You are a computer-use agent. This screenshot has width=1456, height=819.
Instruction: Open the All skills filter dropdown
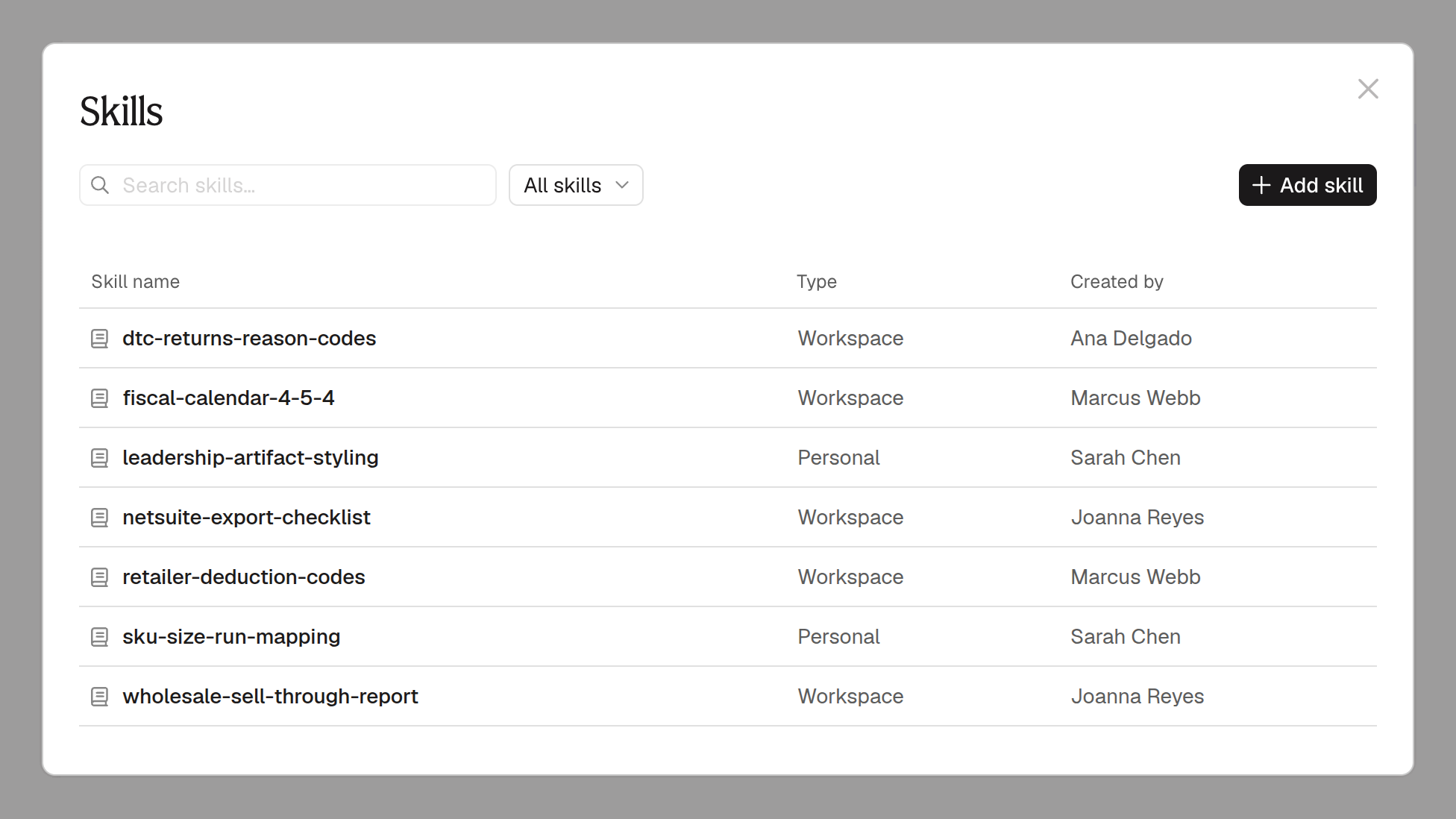[576, 185]
